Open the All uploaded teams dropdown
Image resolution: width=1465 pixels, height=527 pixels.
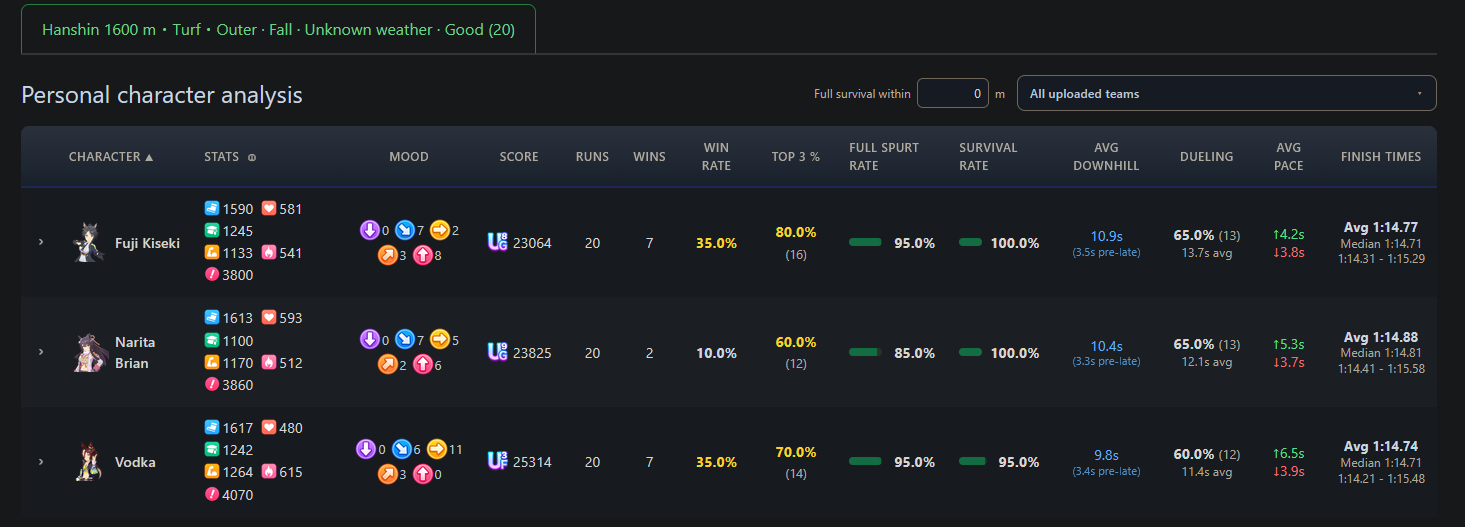(1226, 93)
